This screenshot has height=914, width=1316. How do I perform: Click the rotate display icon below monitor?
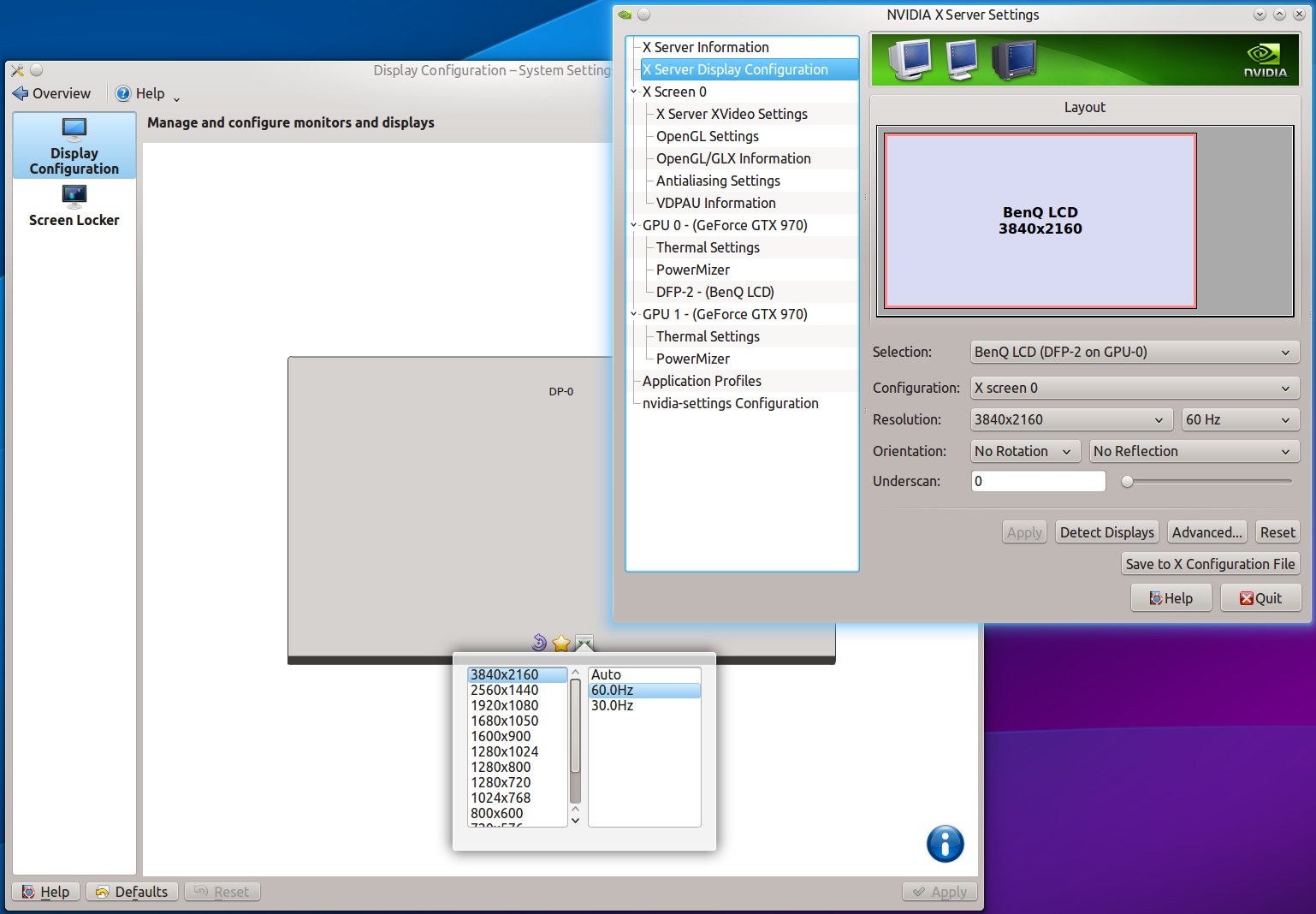[539, 643]
